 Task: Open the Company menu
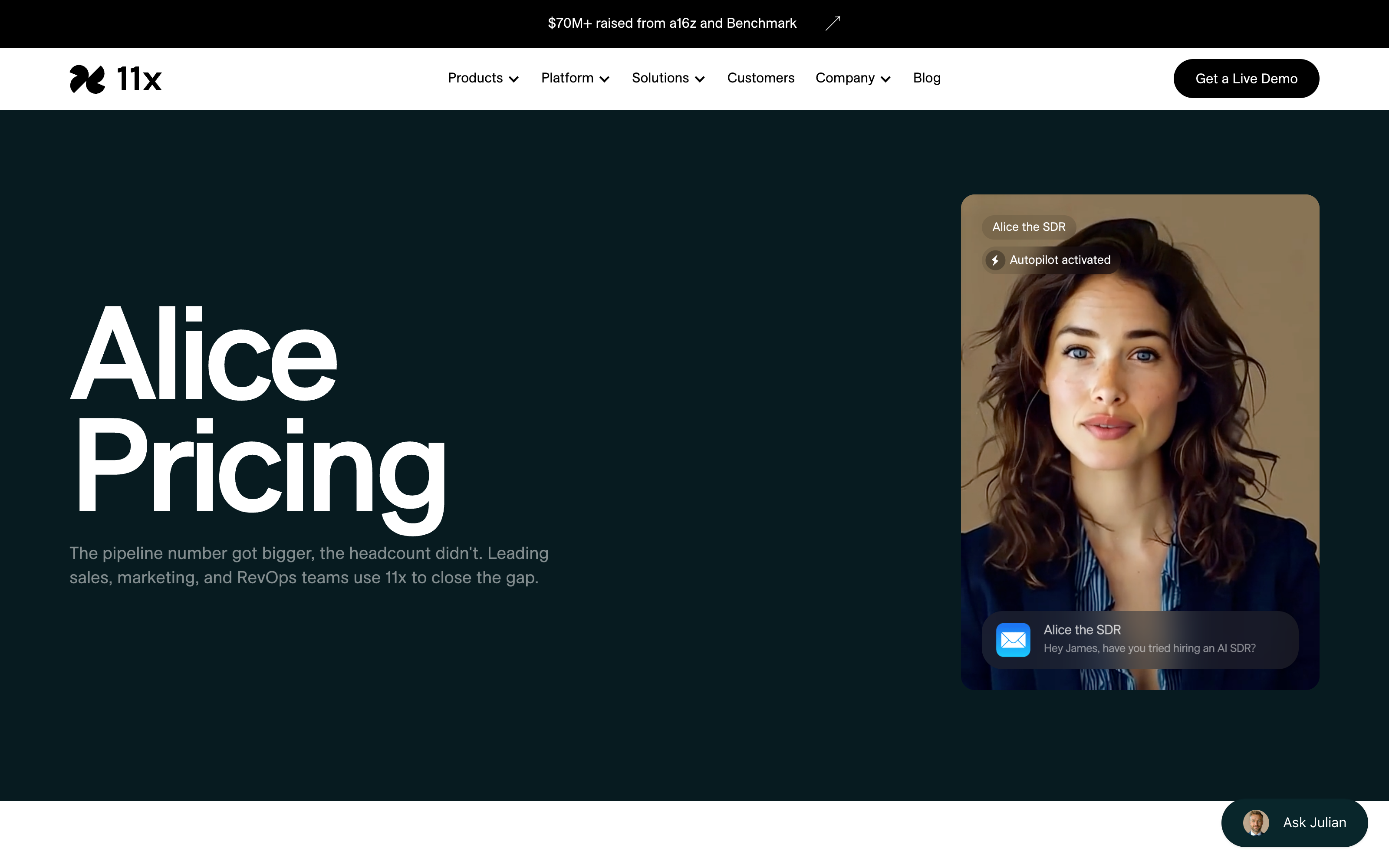pyautogui.click(x=853, y=78)
